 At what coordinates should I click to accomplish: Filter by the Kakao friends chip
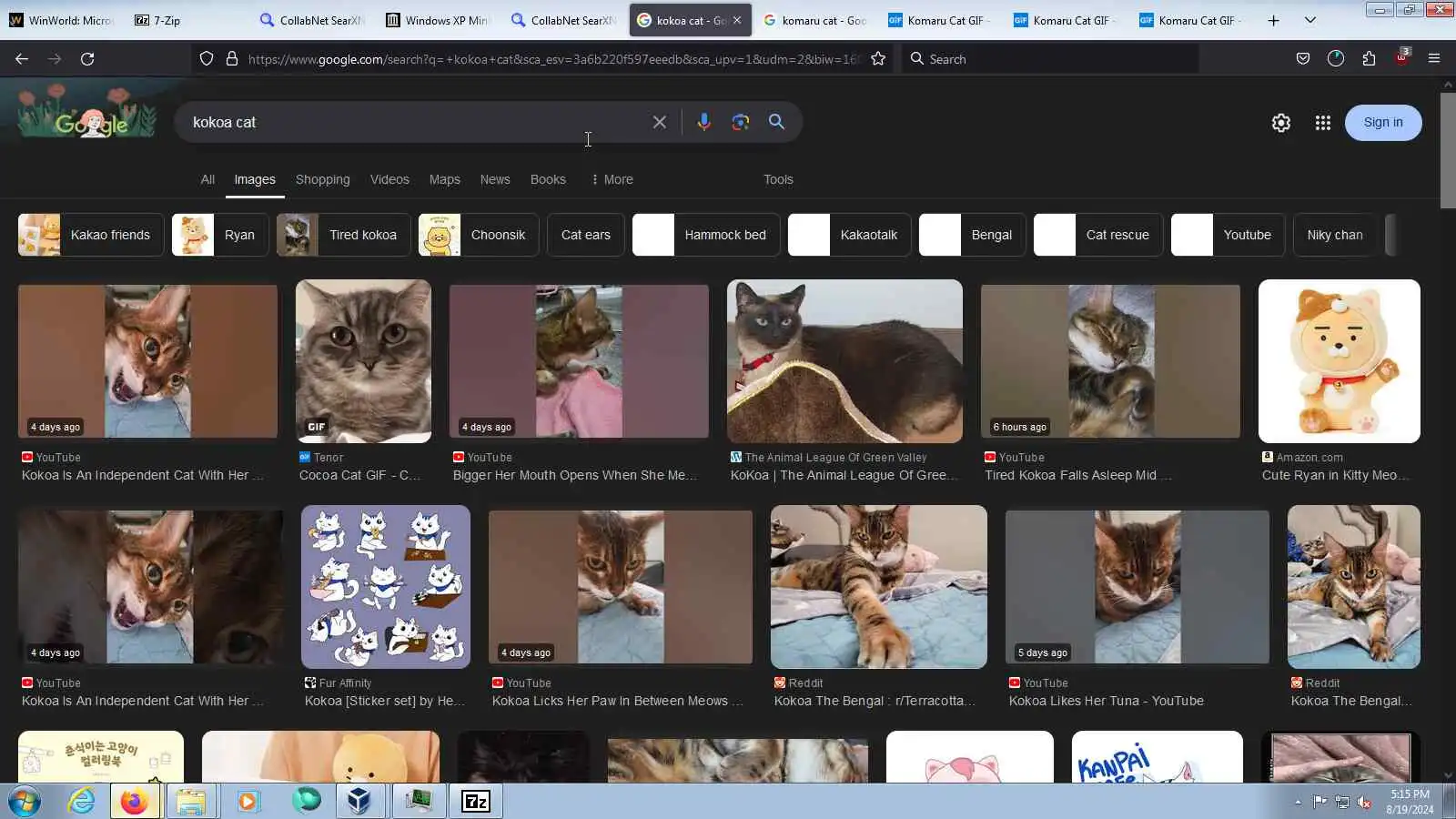click(91, 235)
